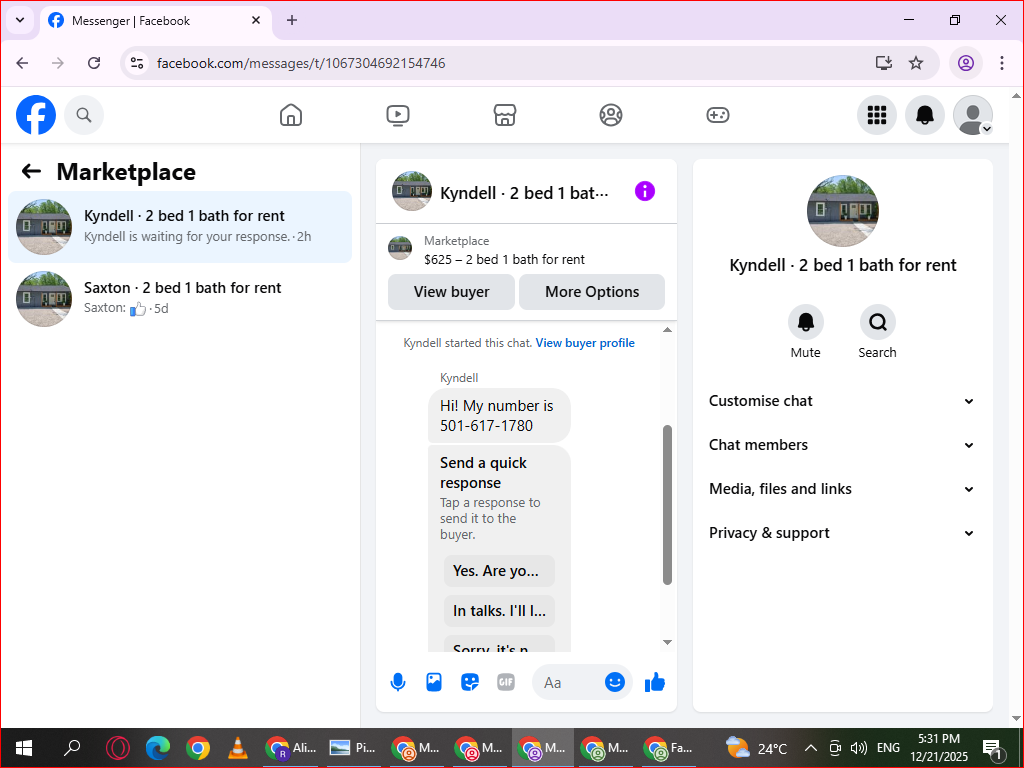Open the account profile avatar menu

click(973, 115)
